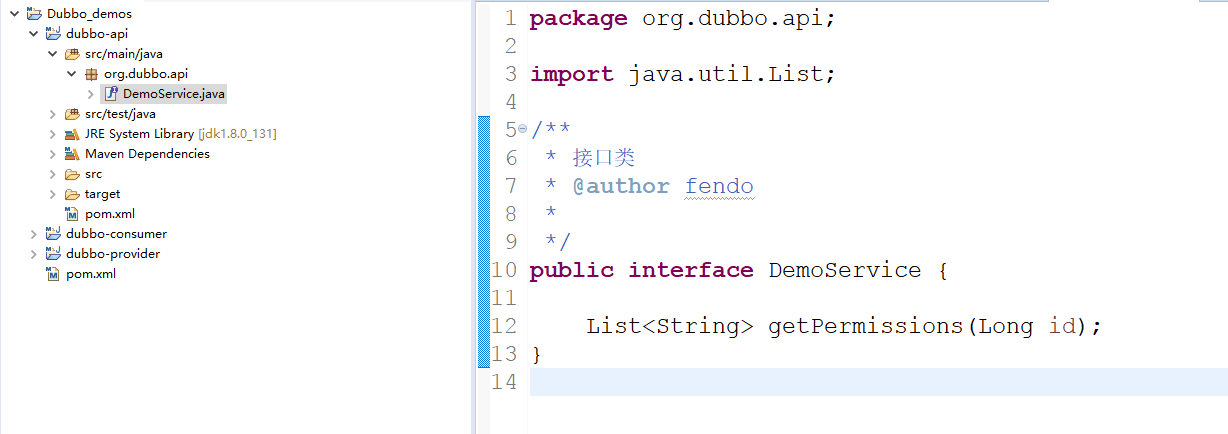Click line number 1 in the gutter
This screenshot has height=434, width=1228.
click(510, 18)
